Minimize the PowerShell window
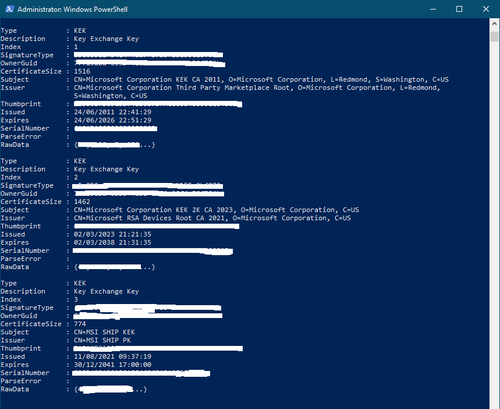The height and width of the screenshot is (409, 500). click(433, 9)
